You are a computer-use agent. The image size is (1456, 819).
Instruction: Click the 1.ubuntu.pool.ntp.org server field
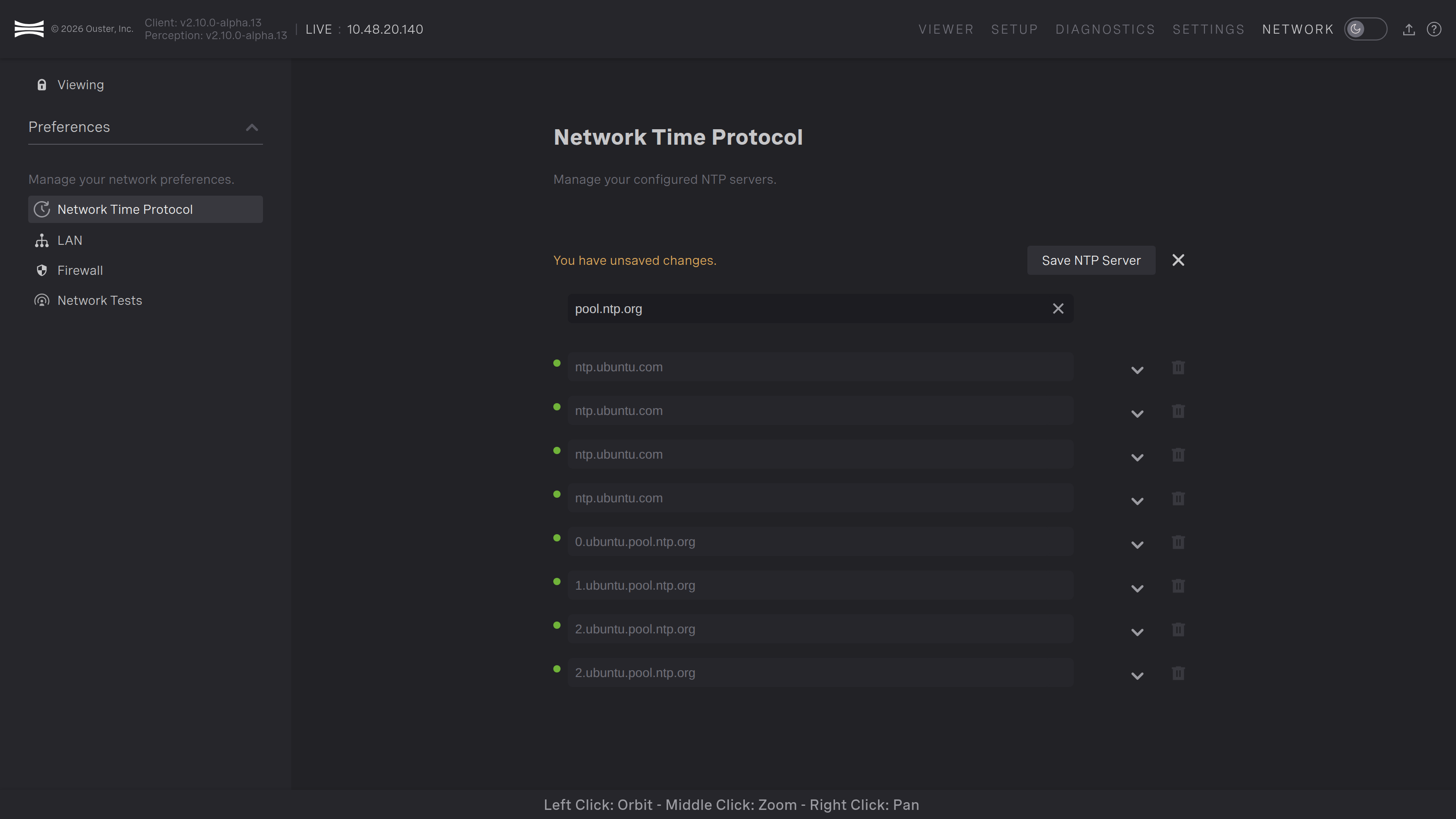click(x=820, y=585)
